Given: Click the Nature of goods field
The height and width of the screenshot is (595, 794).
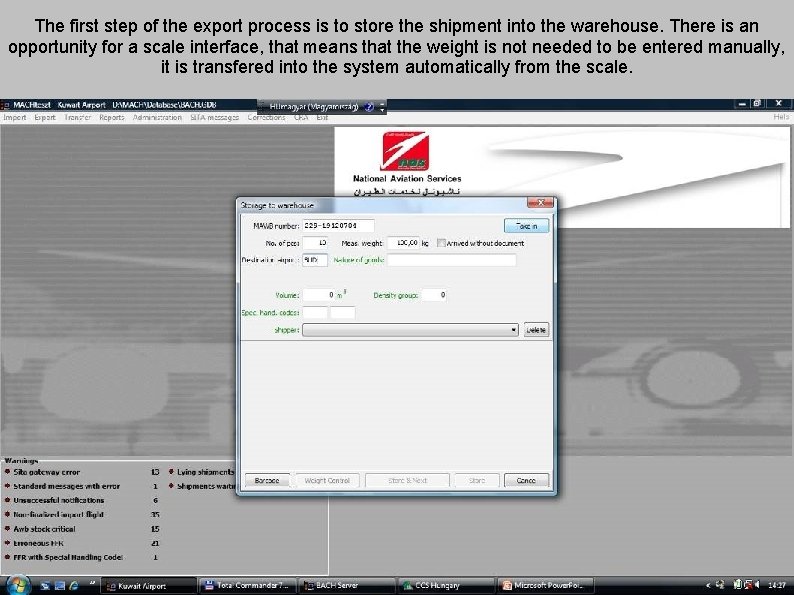Looking at the screenshot, I should [452, 260].
